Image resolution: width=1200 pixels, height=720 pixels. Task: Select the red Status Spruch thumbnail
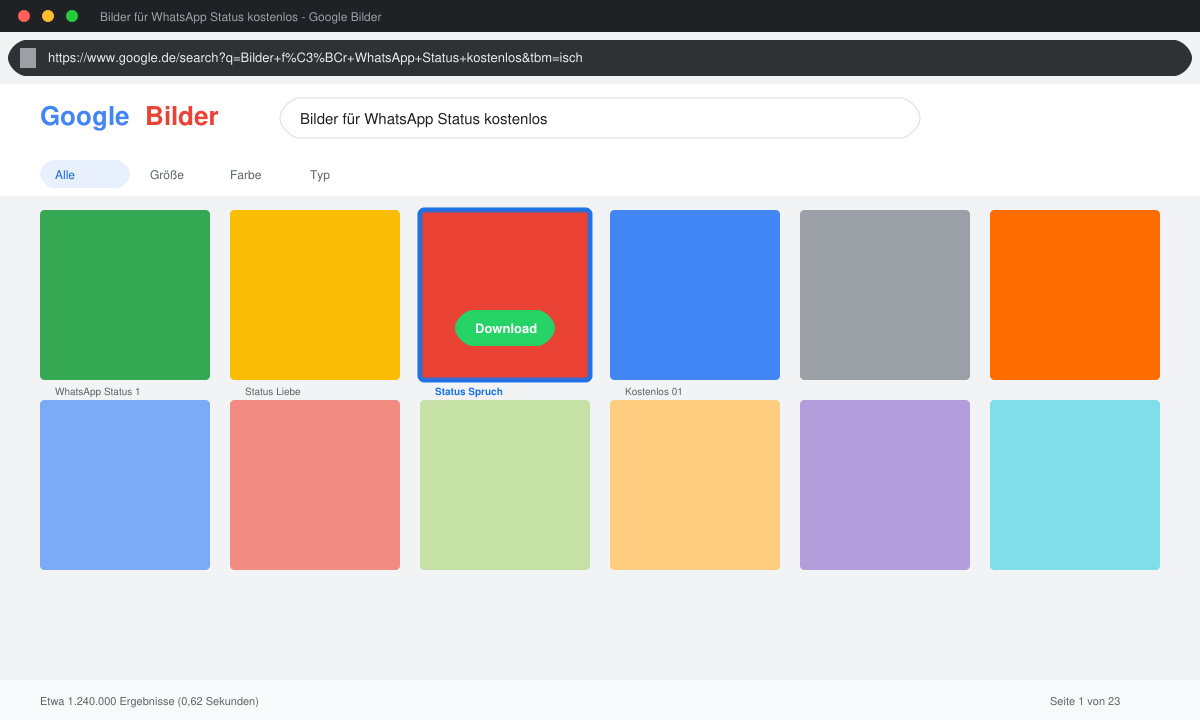pos(505,295)
